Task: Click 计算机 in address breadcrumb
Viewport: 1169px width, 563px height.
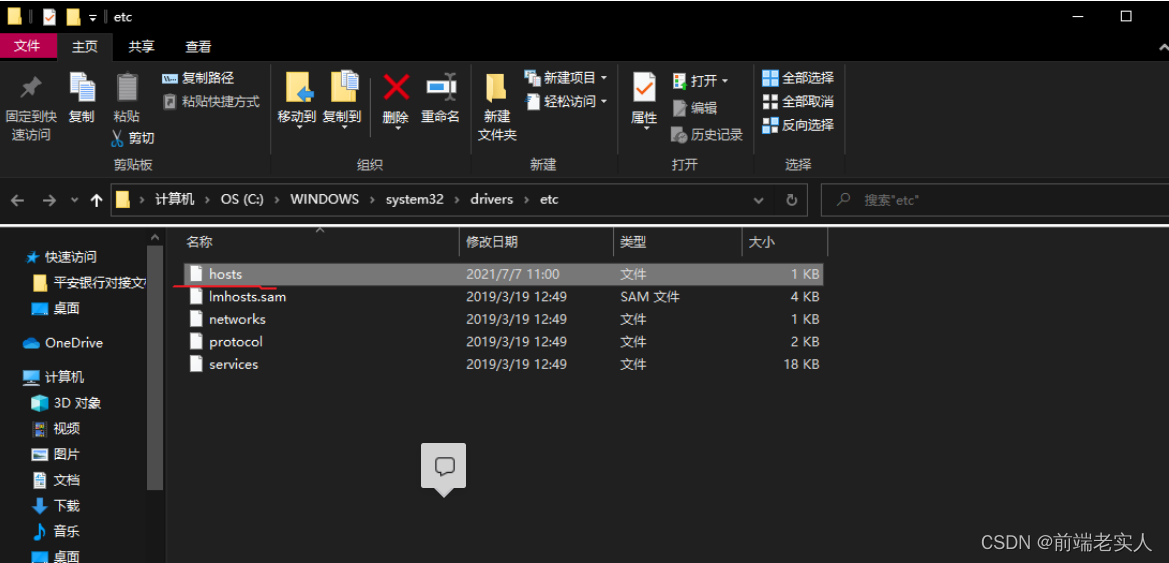Action: (174, 199)
